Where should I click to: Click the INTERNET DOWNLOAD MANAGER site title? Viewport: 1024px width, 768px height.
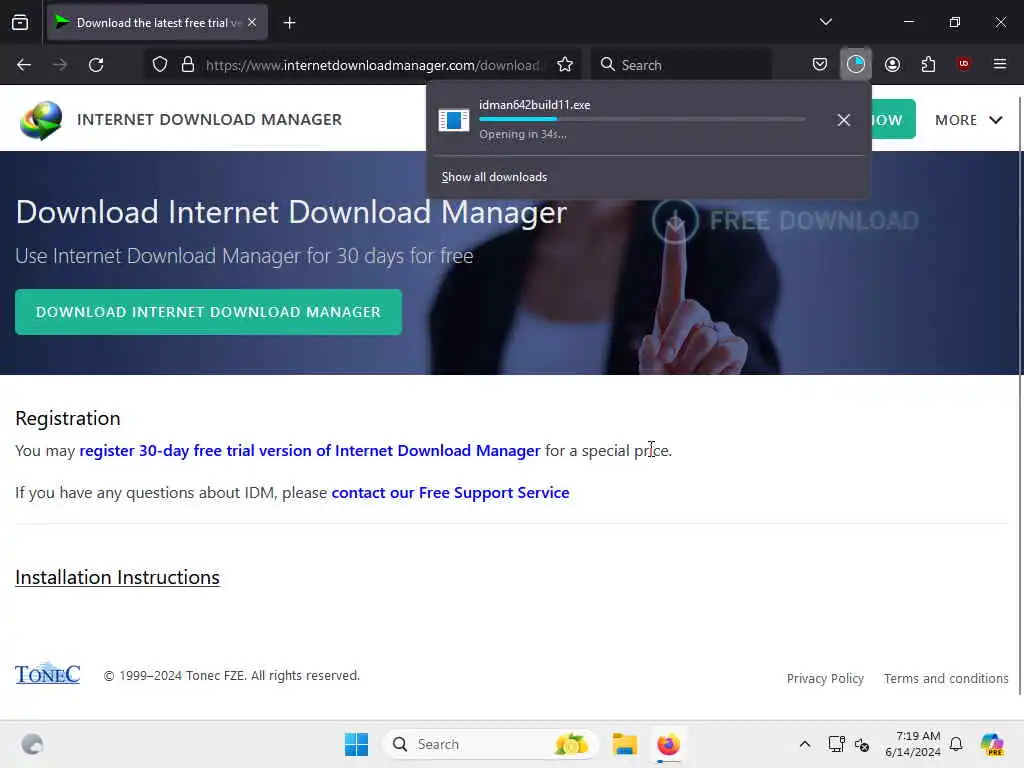click(x=209, y=120)
